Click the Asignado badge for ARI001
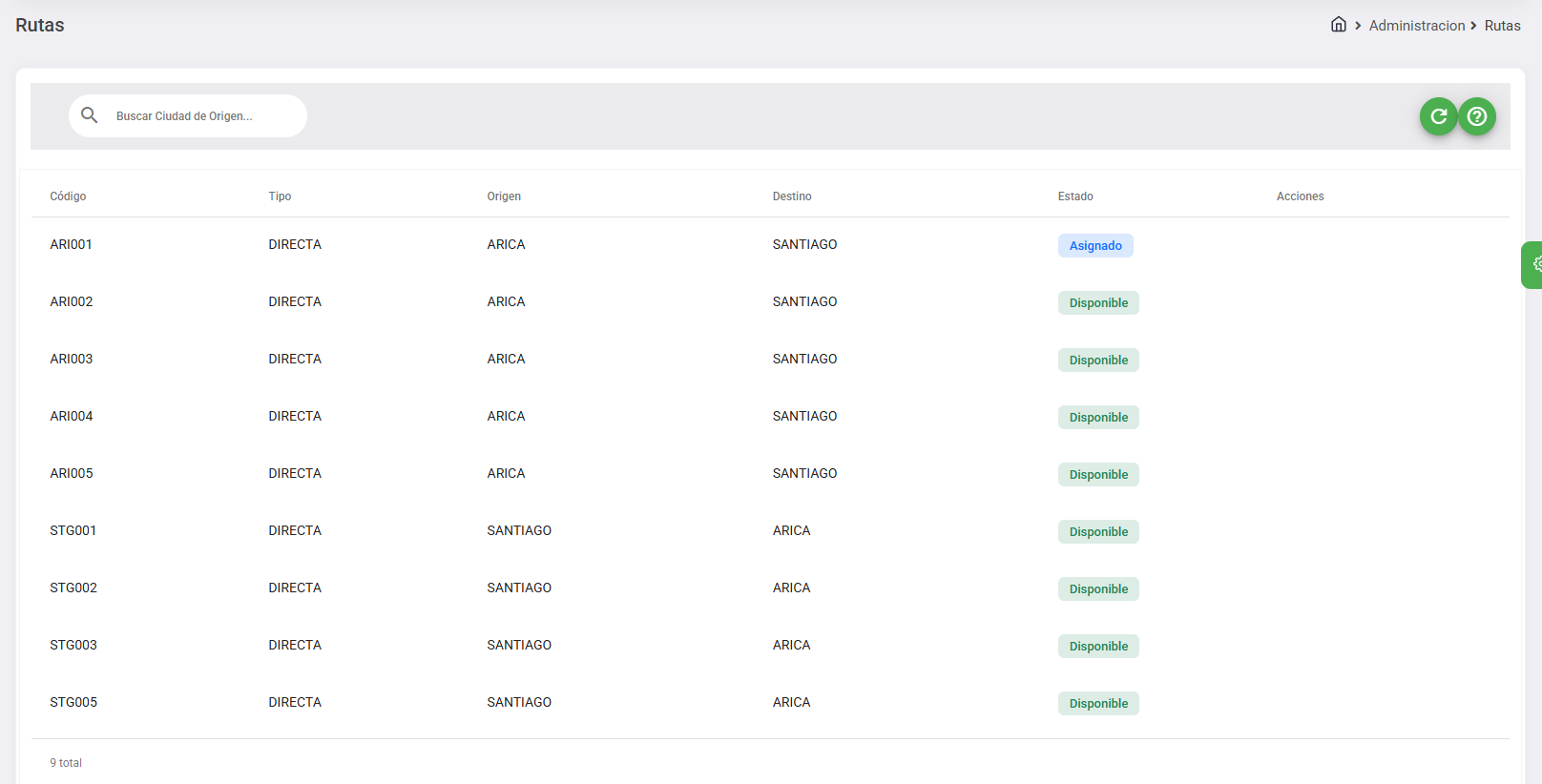 click(1094, 246)
